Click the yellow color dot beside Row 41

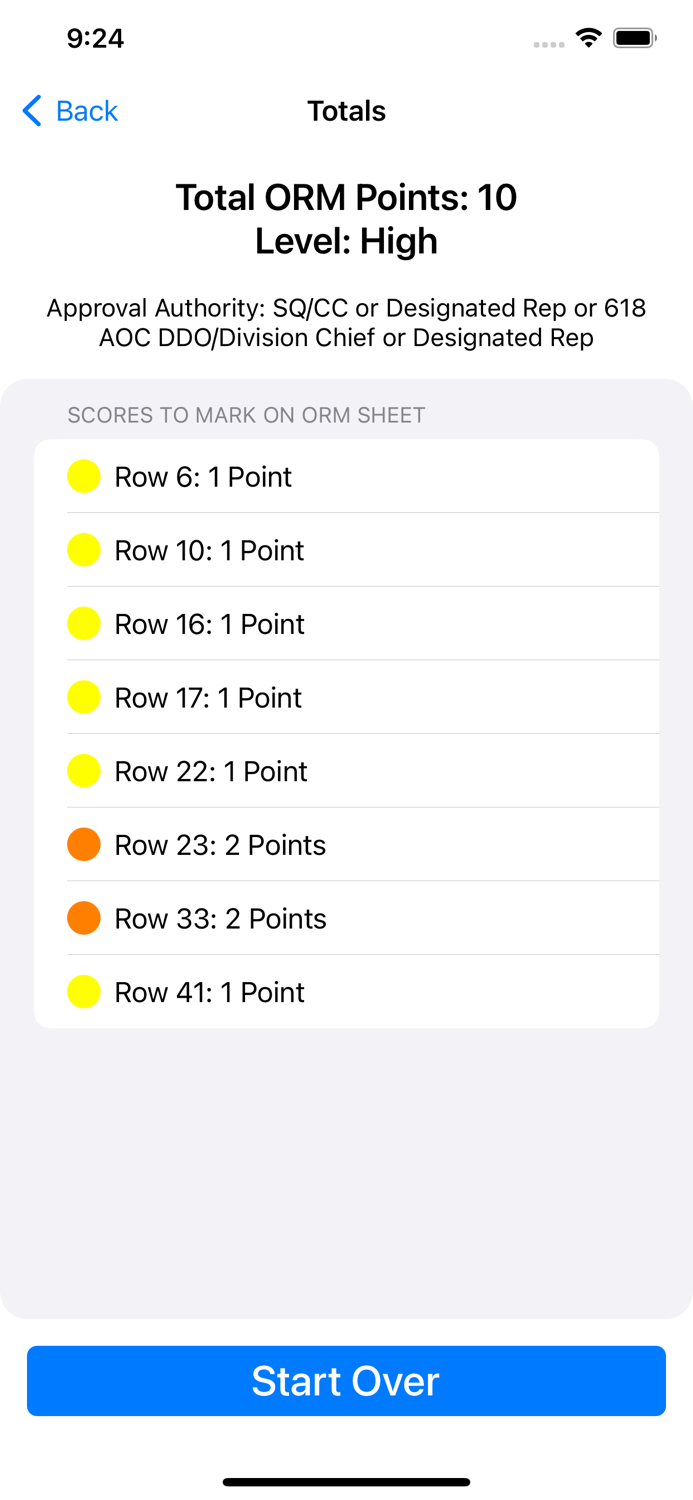pos(84,991)
